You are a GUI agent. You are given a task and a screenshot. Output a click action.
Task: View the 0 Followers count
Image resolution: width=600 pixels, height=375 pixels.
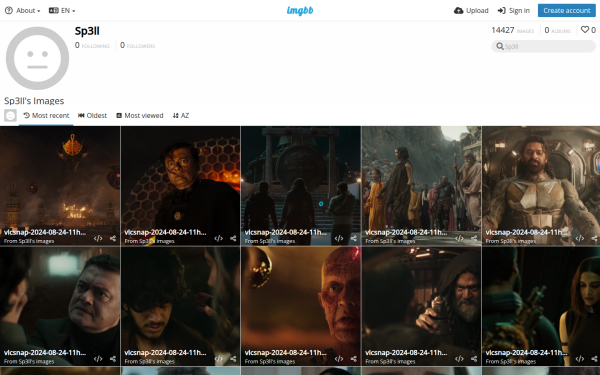(137, 46)
